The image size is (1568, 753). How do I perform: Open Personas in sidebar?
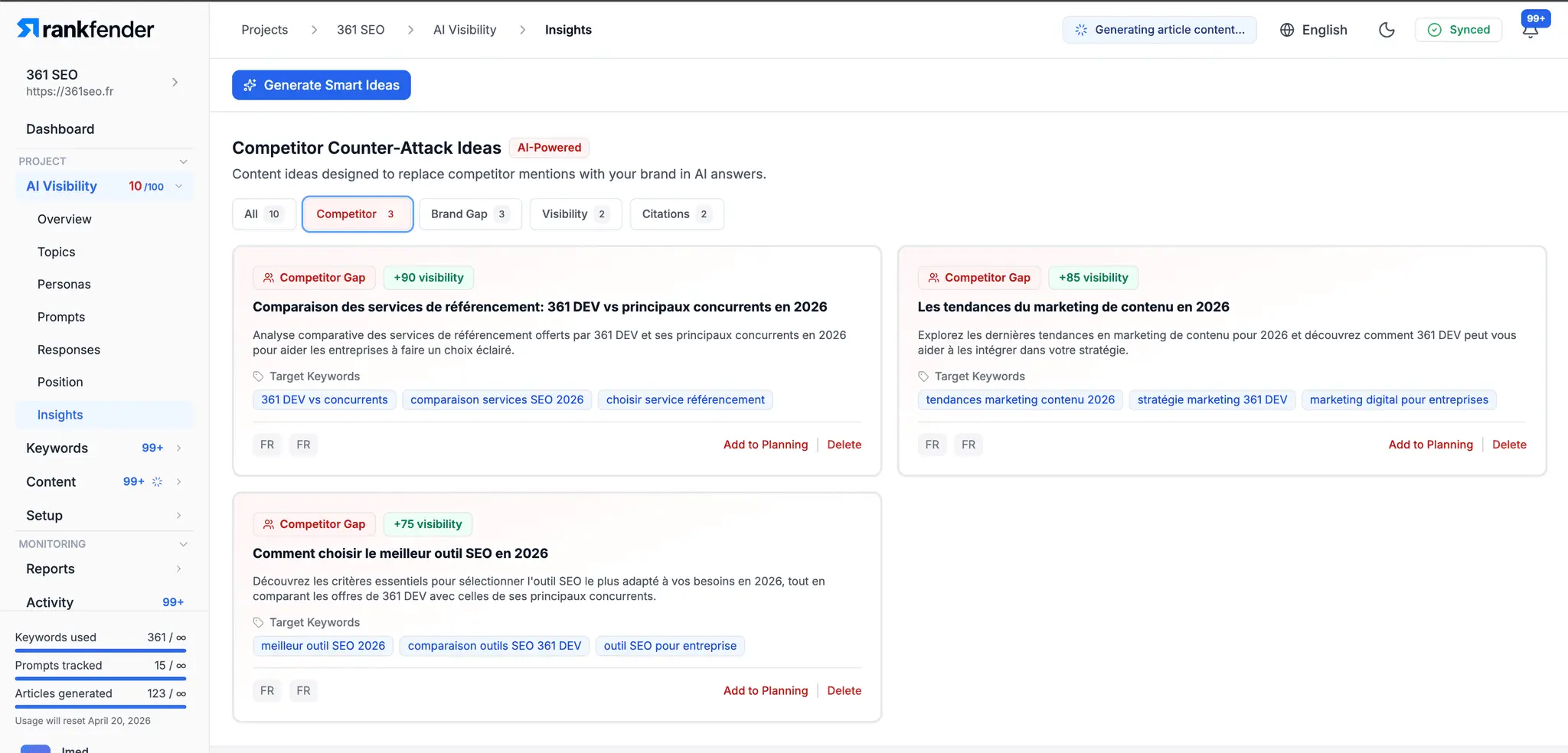pyautogui.click(x=64, y=285)
